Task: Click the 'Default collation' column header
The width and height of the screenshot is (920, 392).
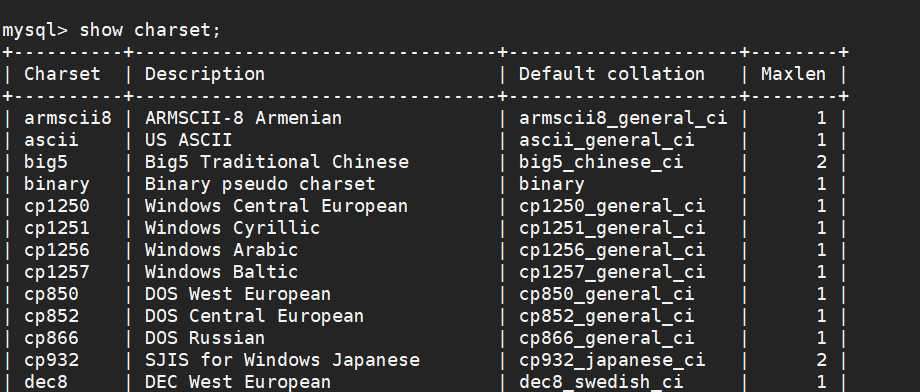Action: point(612,74)
